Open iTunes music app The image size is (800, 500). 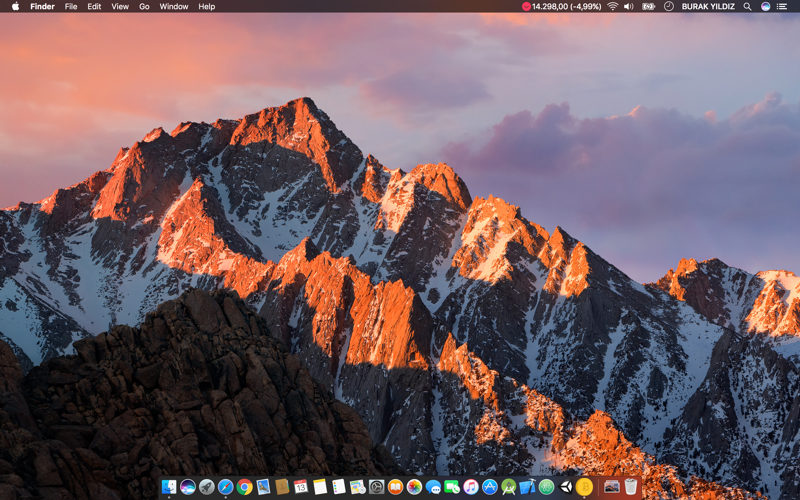(x=471, y=487)
